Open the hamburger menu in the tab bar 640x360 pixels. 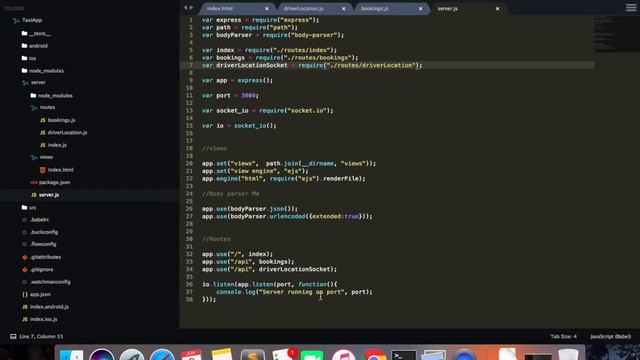(x=631, y=8)
